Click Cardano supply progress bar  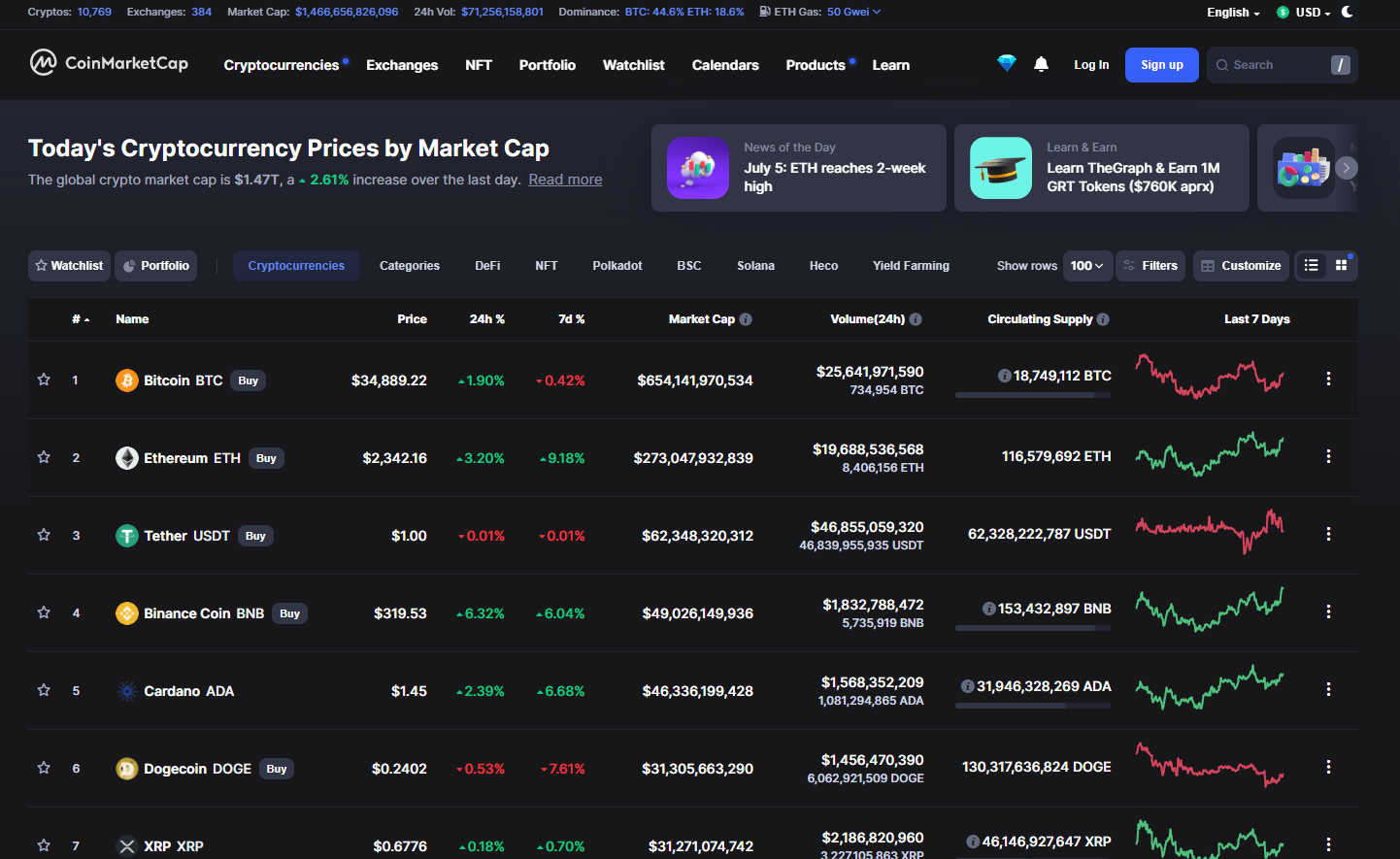(x=1033, y=706)
